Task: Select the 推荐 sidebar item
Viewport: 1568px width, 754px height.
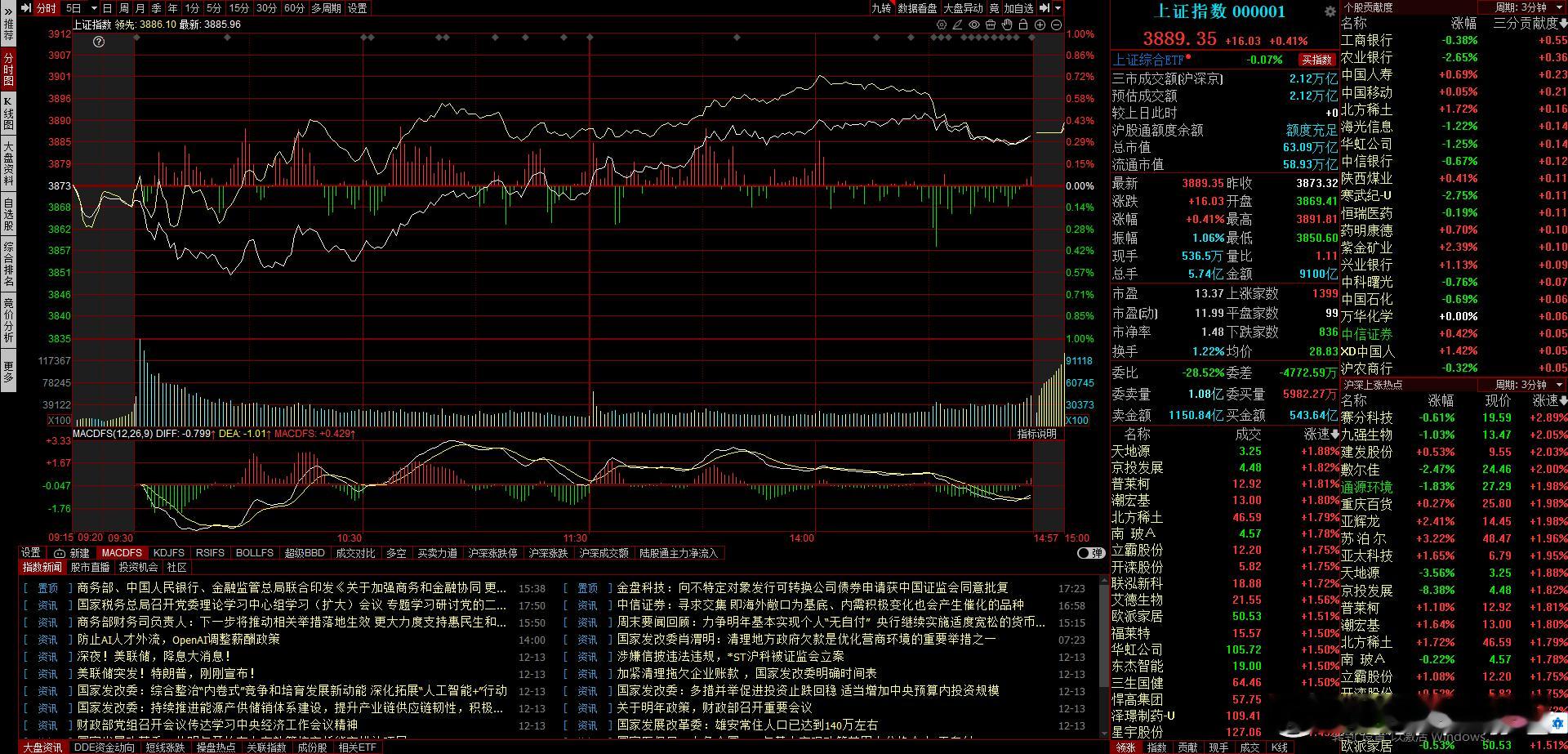Action: pyautogui.click(x=8, y=30)
